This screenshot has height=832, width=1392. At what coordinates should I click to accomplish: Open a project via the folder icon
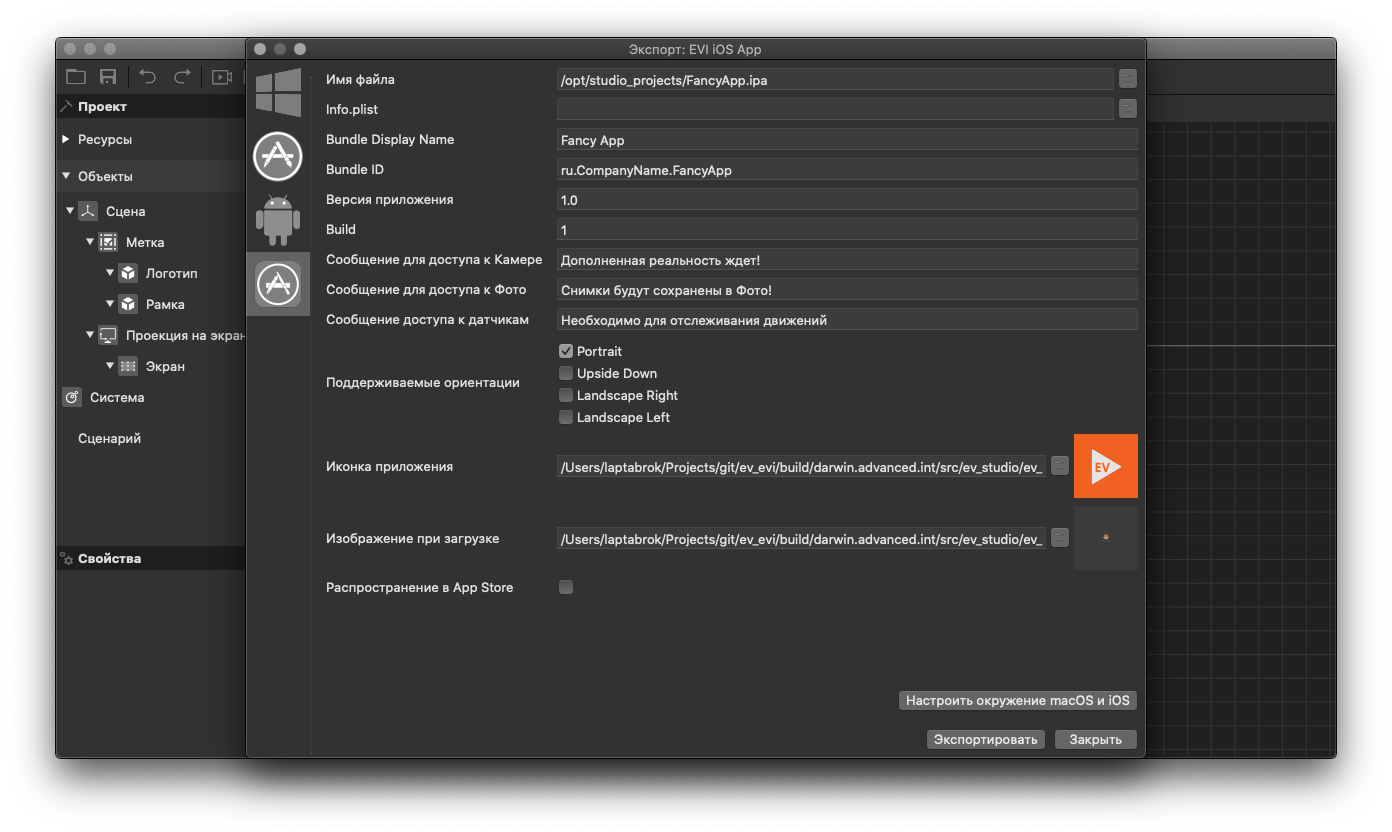75,76
